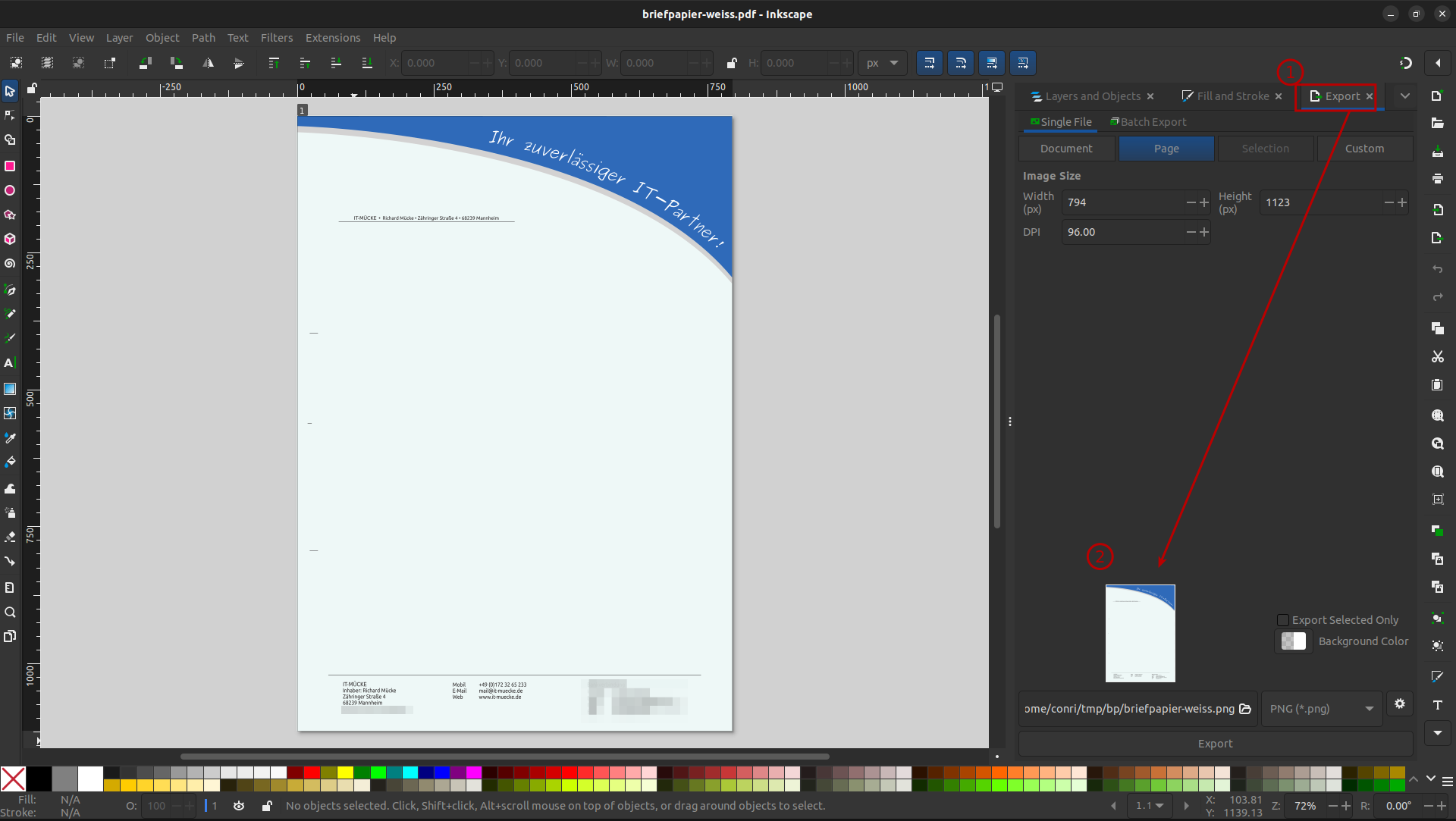Open the PNG file format dropdown

click(x=1321, y=709)
